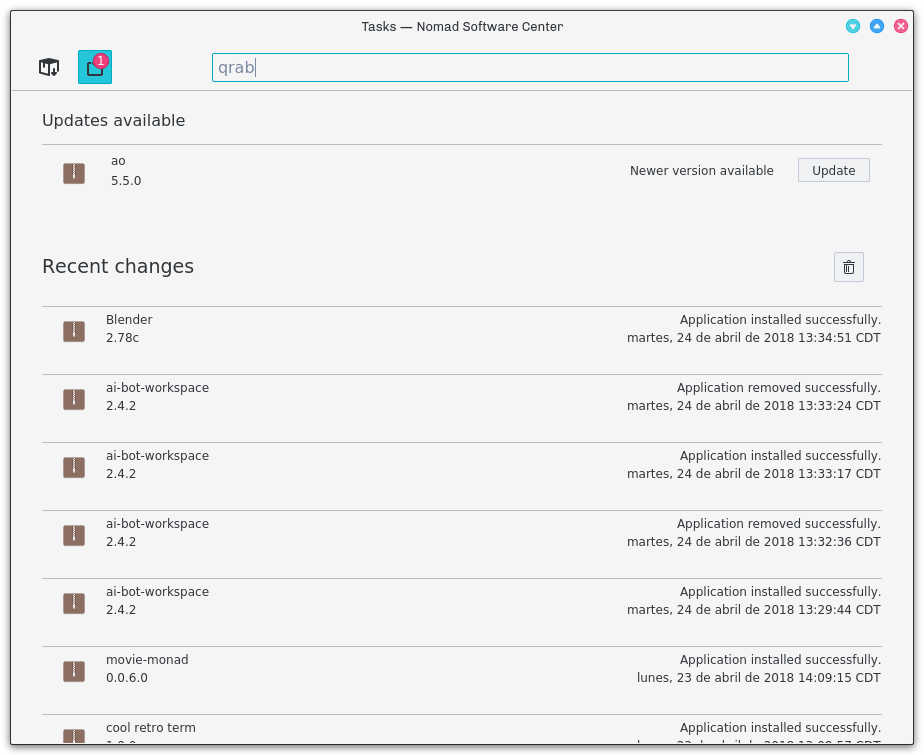Open the Tasks view with notification badge
Screen dimensions: 924x755
(95, 67)
